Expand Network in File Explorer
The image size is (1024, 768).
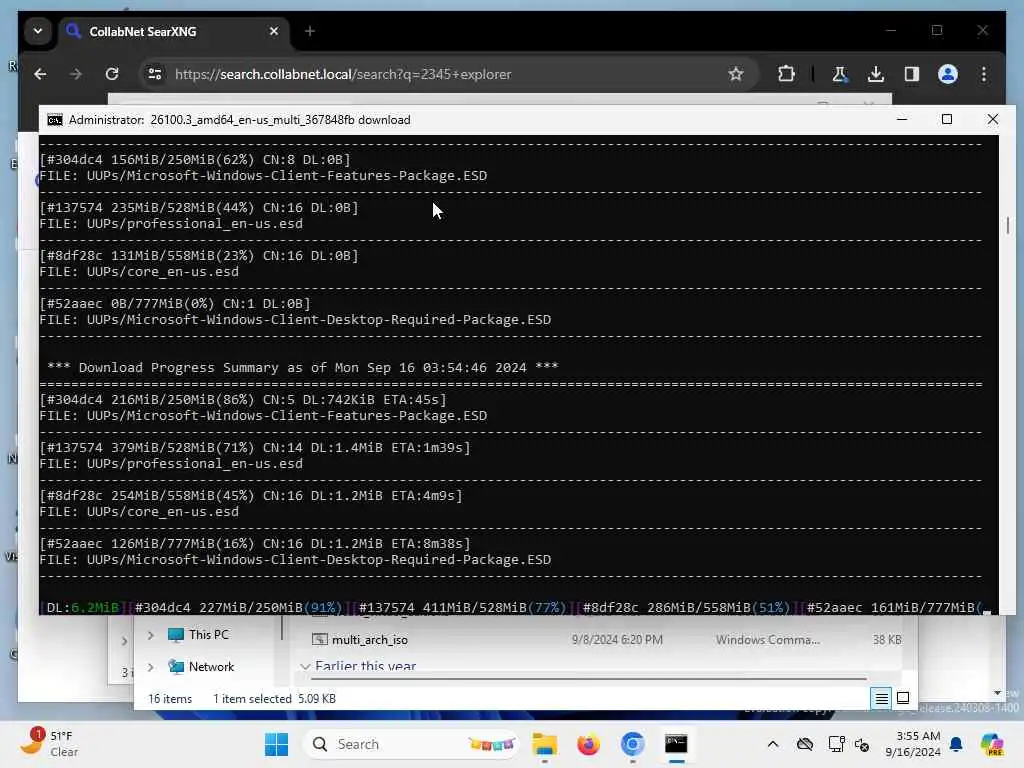coord(151,667)
